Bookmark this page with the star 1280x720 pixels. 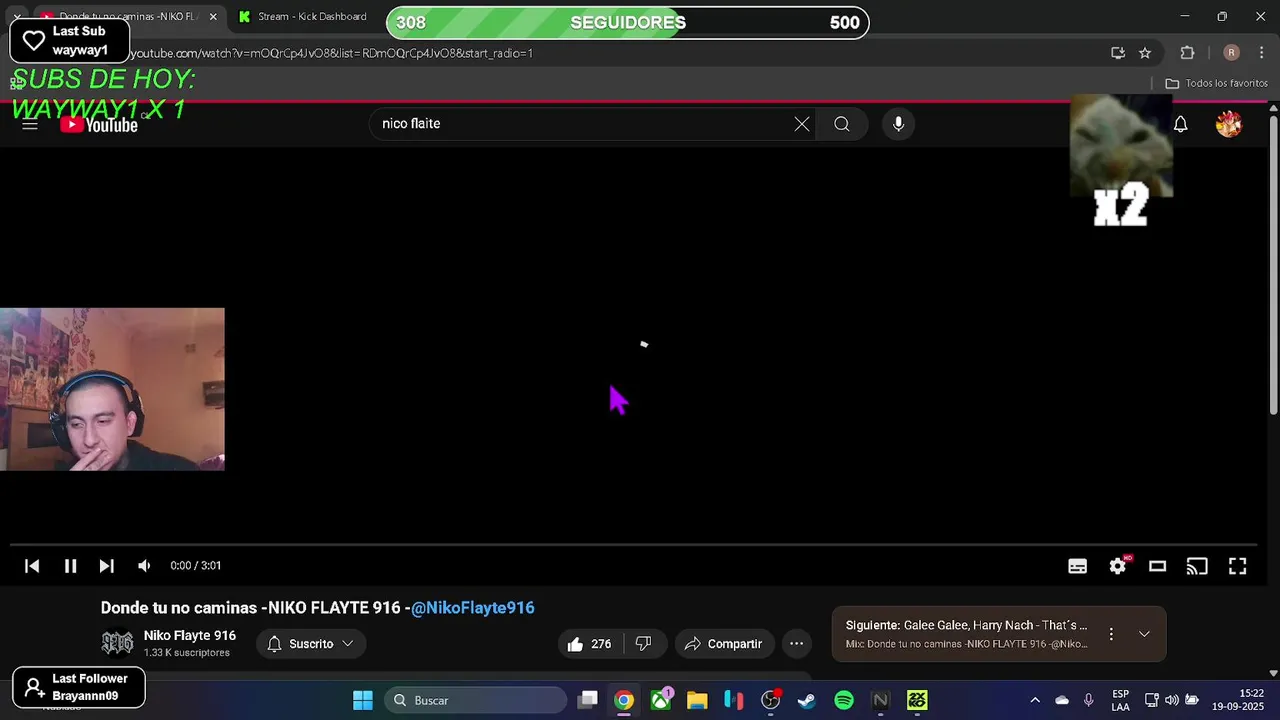(x=1145, y=53)
